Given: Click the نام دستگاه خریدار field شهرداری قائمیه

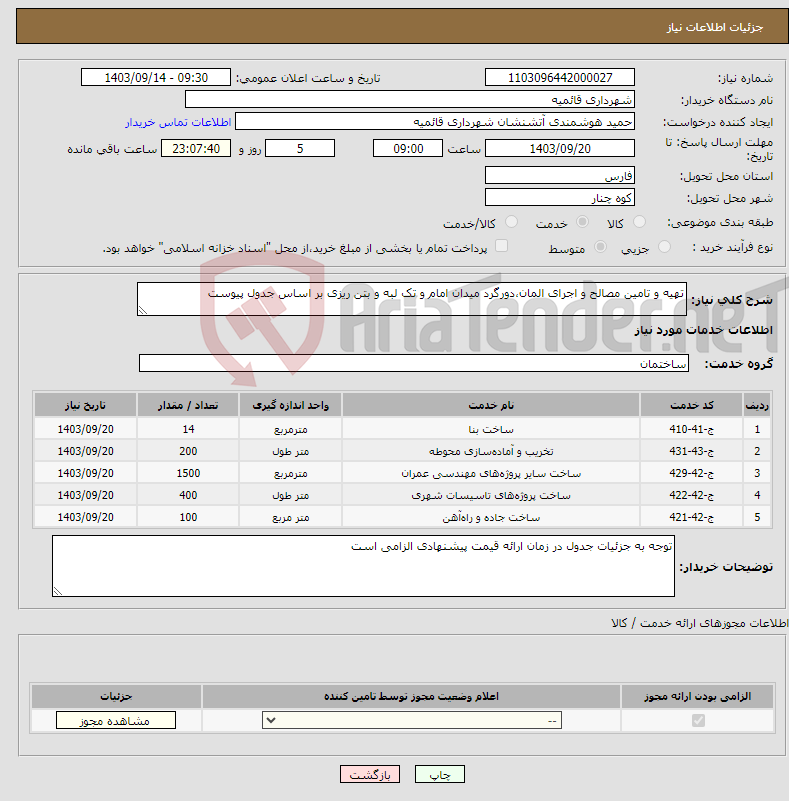Looking at the screenshot, I should tap(410, 100).
